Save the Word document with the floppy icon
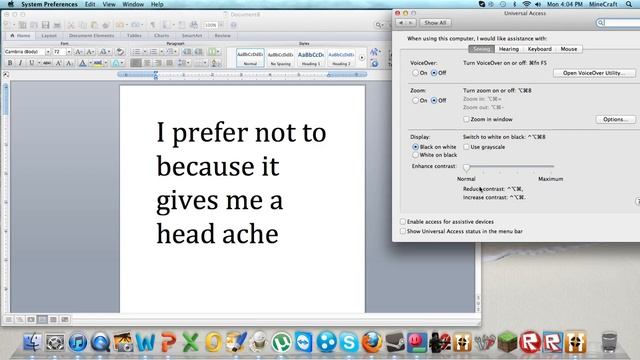This screenshot has width=640, height=360. click(x=45, y=25)
